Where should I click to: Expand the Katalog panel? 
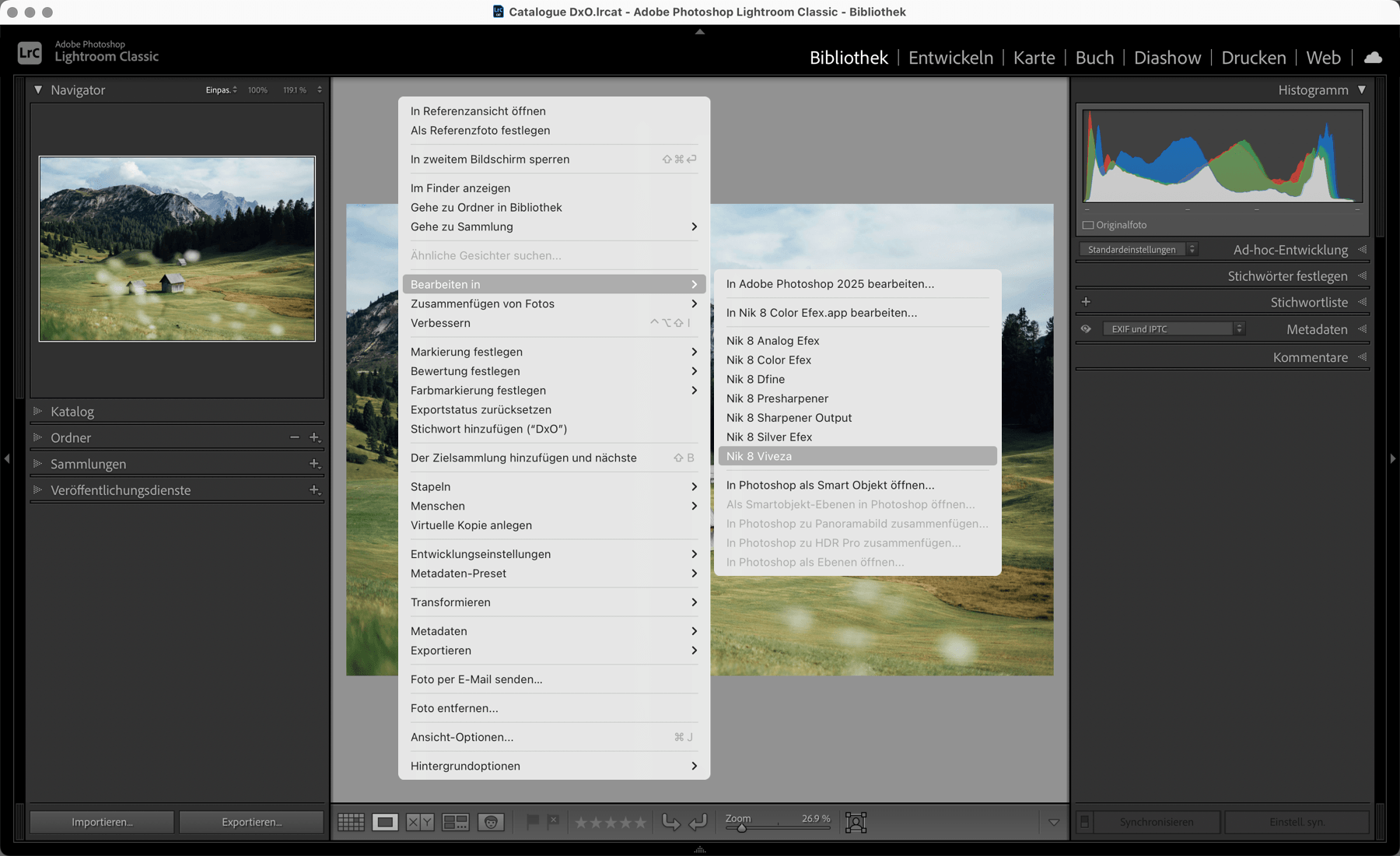[37, 412]
